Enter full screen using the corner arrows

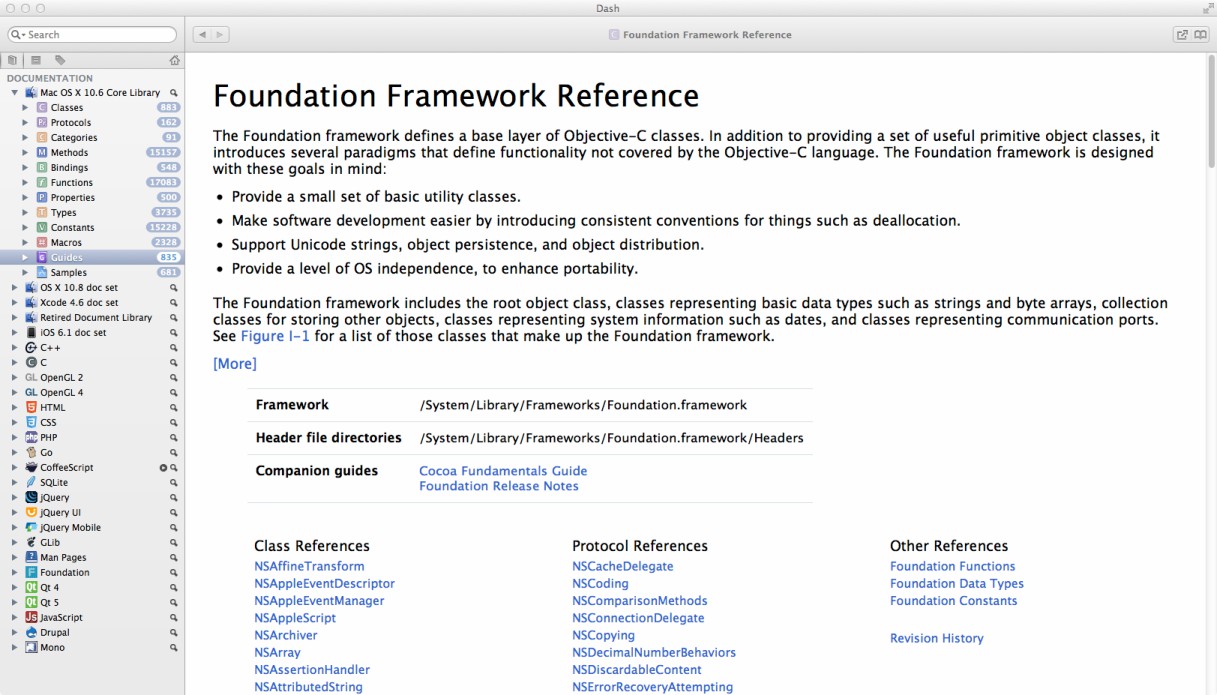pos(1207,8)
